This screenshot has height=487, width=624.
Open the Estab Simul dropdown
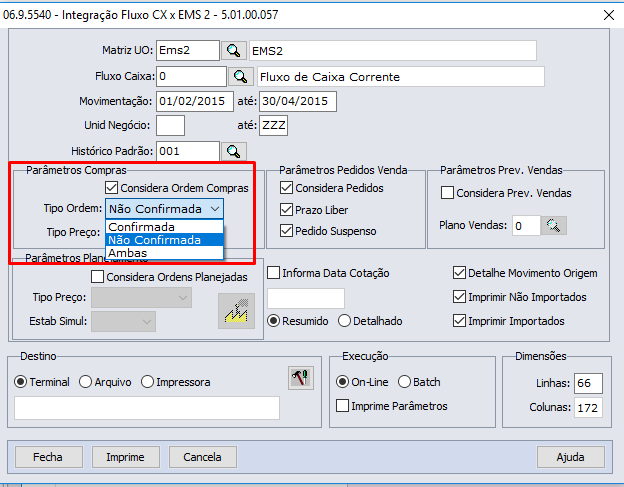tap(123, 321)
